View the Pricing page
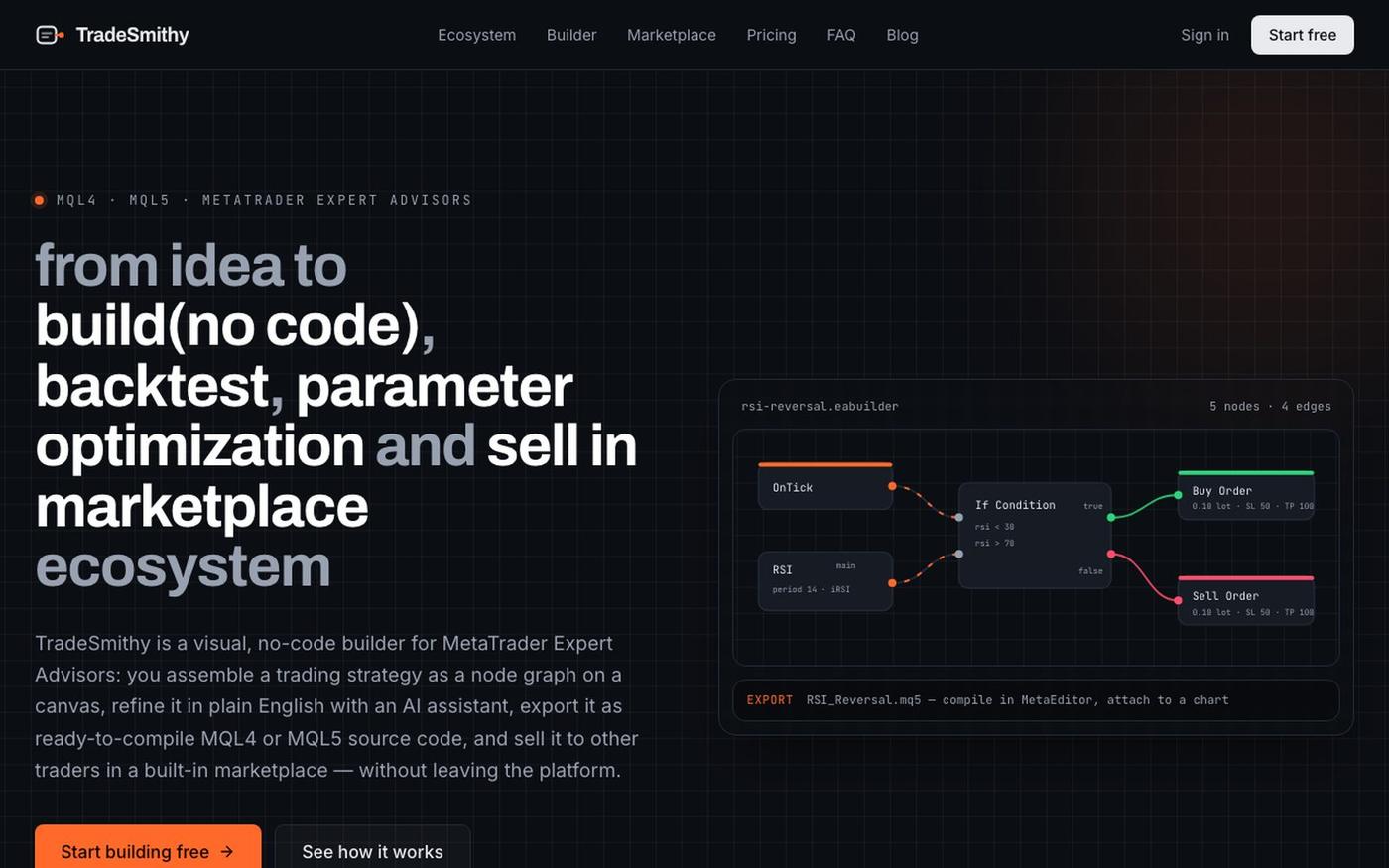1389x868 pixels. pos(771,35)
